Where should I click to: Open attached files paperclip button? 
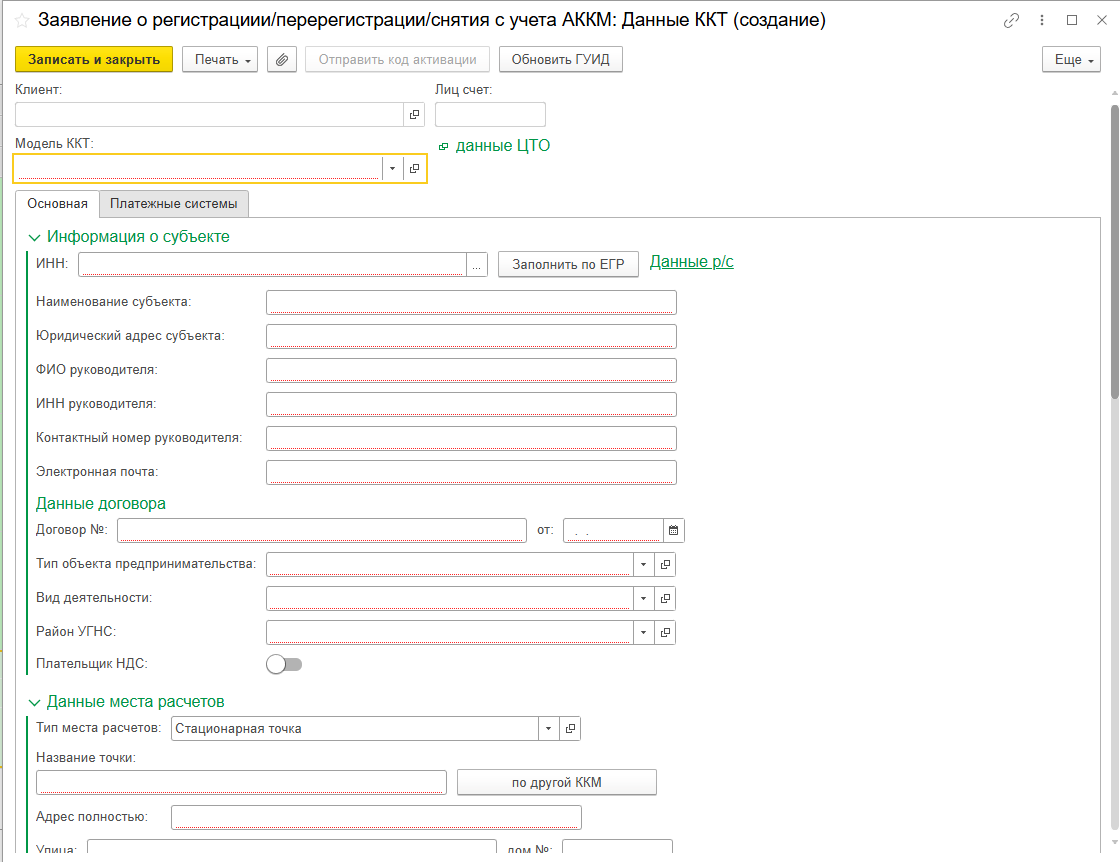282,59
